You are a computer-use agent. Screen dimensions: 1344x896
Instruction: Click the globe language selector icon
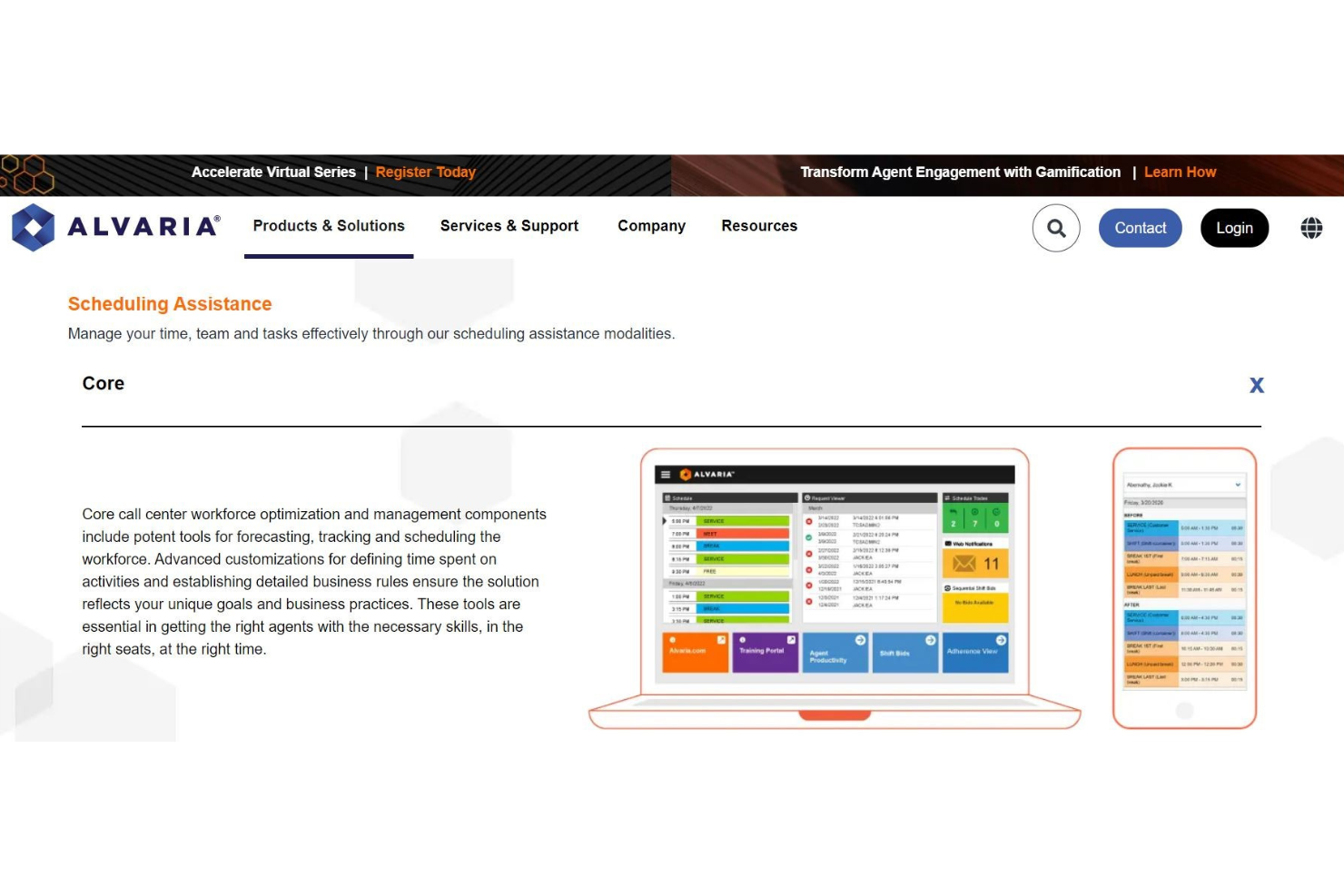click(x=1310, y=228)
